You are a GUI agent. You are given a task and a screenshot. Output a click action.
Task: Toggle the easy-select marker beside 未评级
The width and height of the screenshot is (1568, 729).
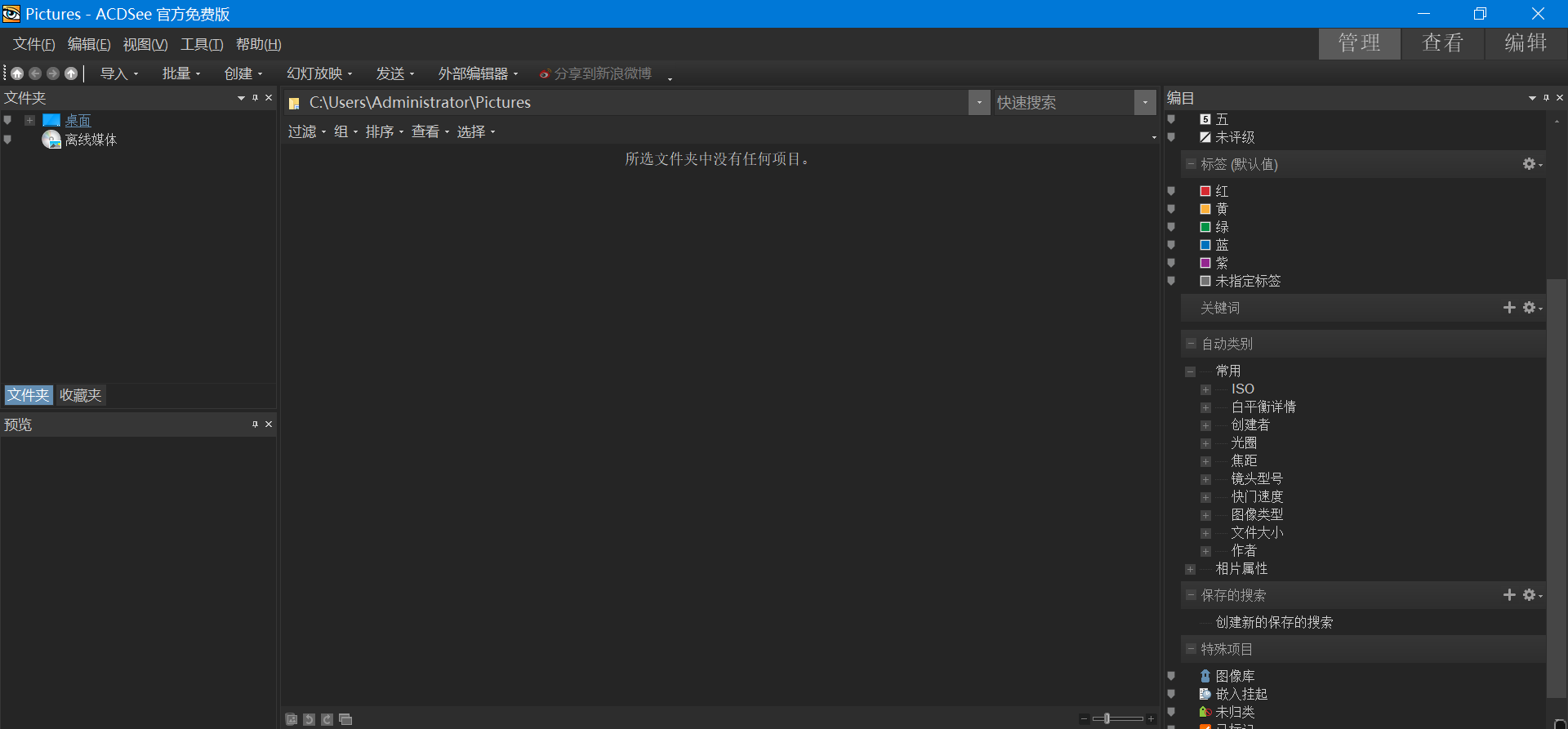pos(1171,137)
